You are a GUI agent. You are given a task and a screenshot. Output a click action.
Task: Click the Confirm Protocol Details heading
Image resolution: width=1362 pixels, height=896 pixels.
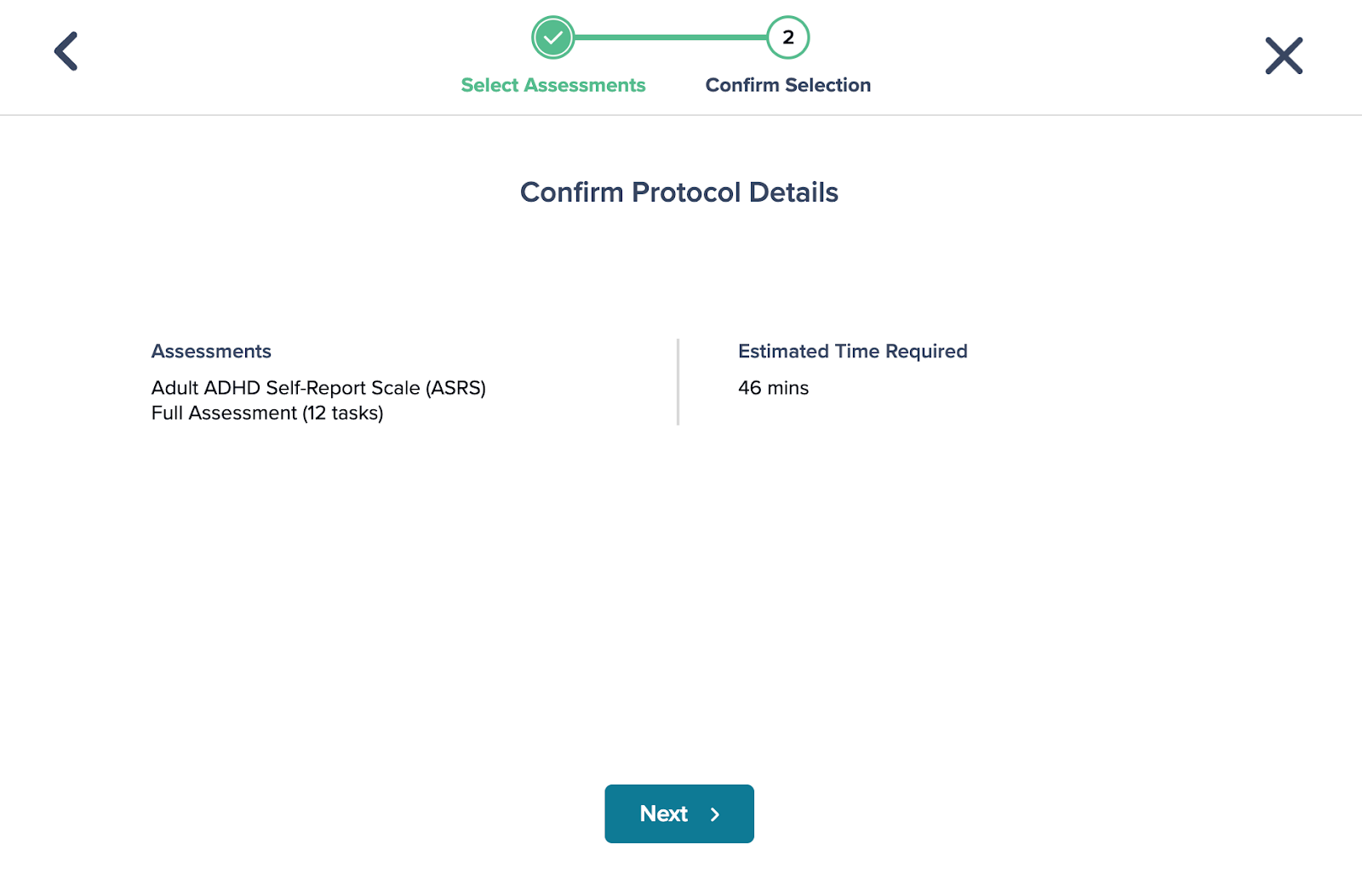pyautogui.click(x=679, y=192)
